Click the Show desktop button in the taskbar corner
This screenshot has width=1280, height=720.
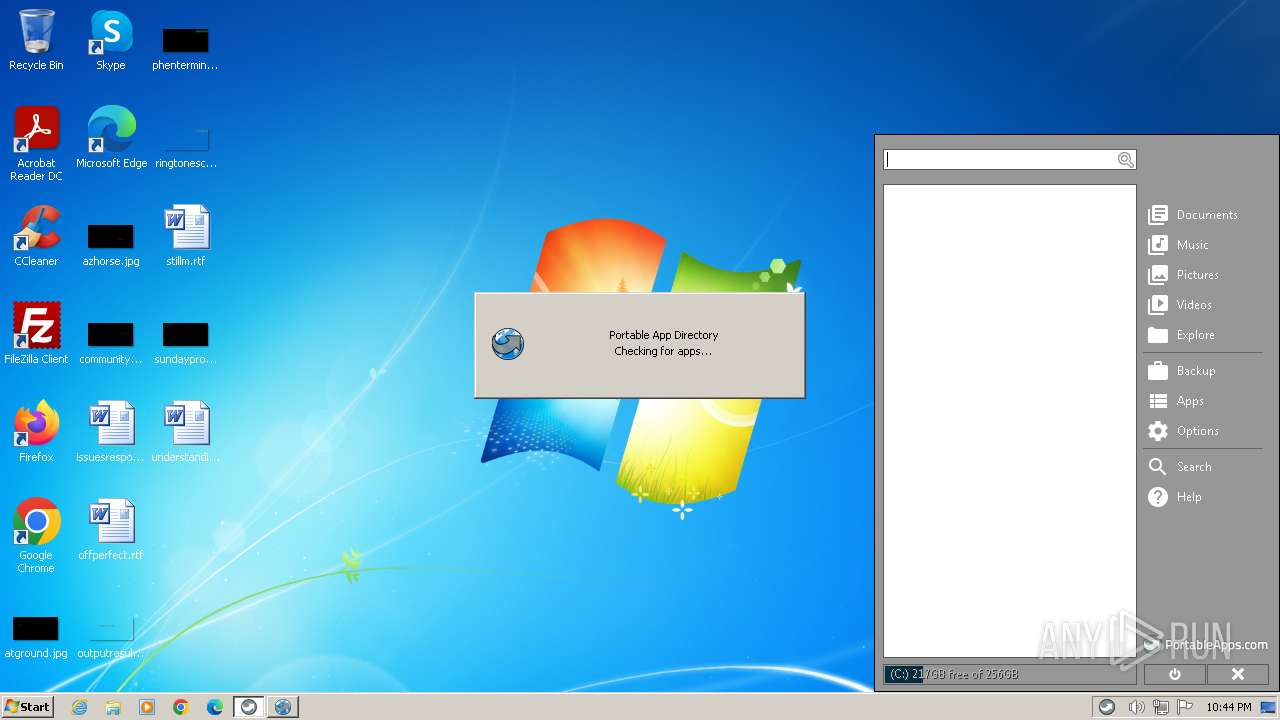(1269, 707)
